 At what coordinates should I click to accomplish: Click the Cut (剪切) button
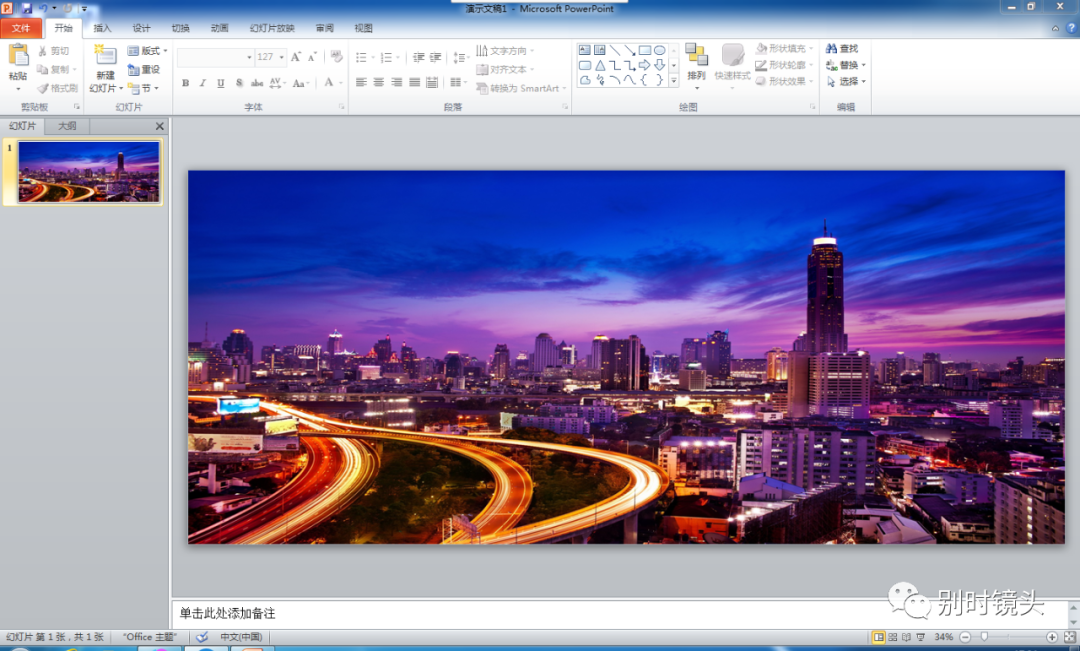[x=54, y=51]
